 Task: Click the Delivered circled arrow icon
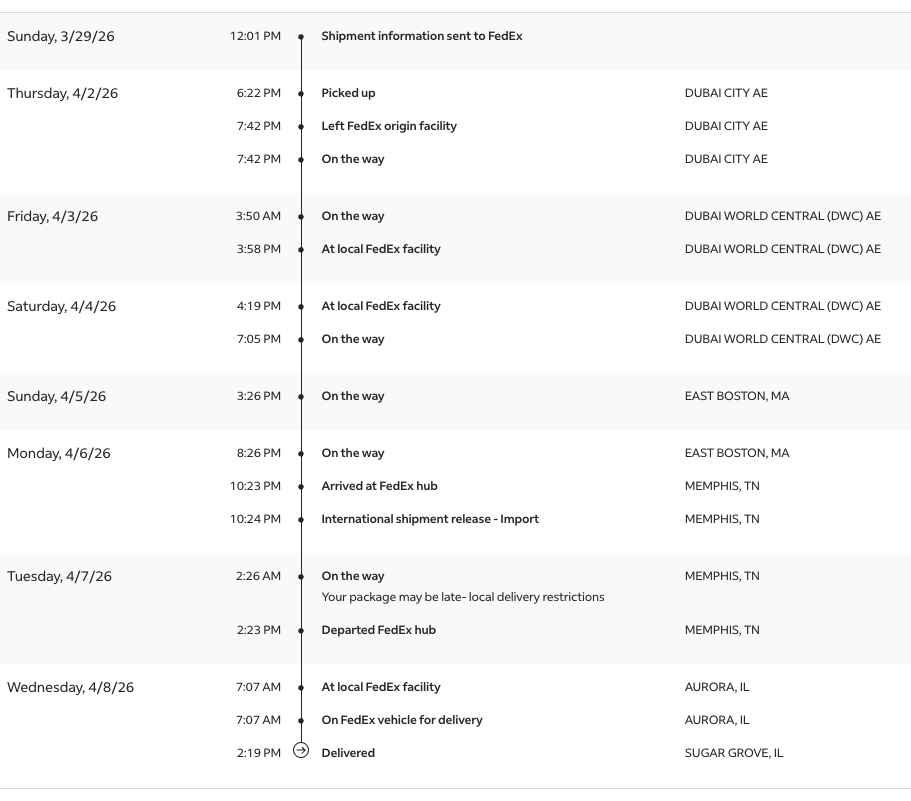click(x=301, y=751)
